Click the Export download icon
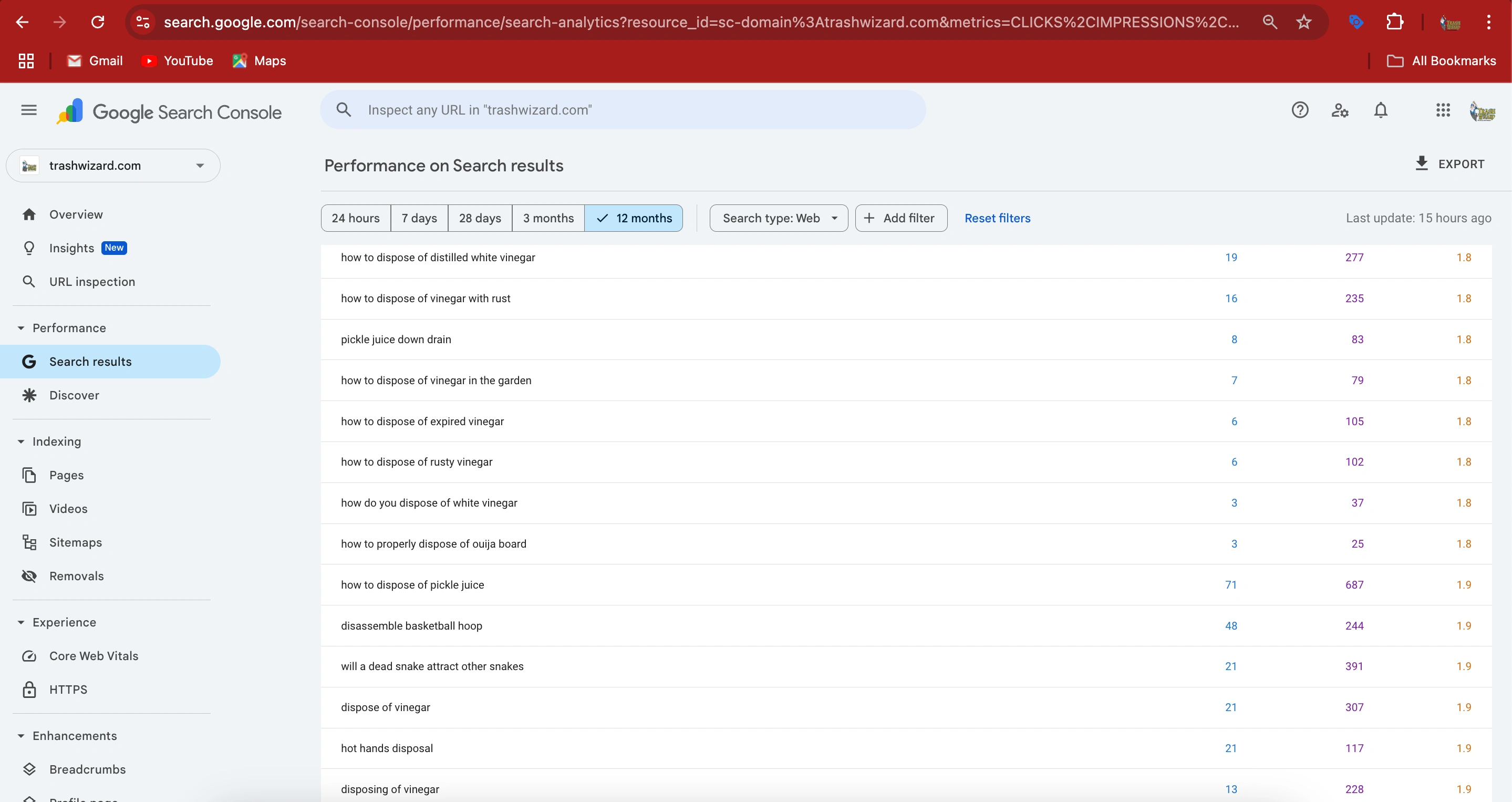 [1421, 164]
